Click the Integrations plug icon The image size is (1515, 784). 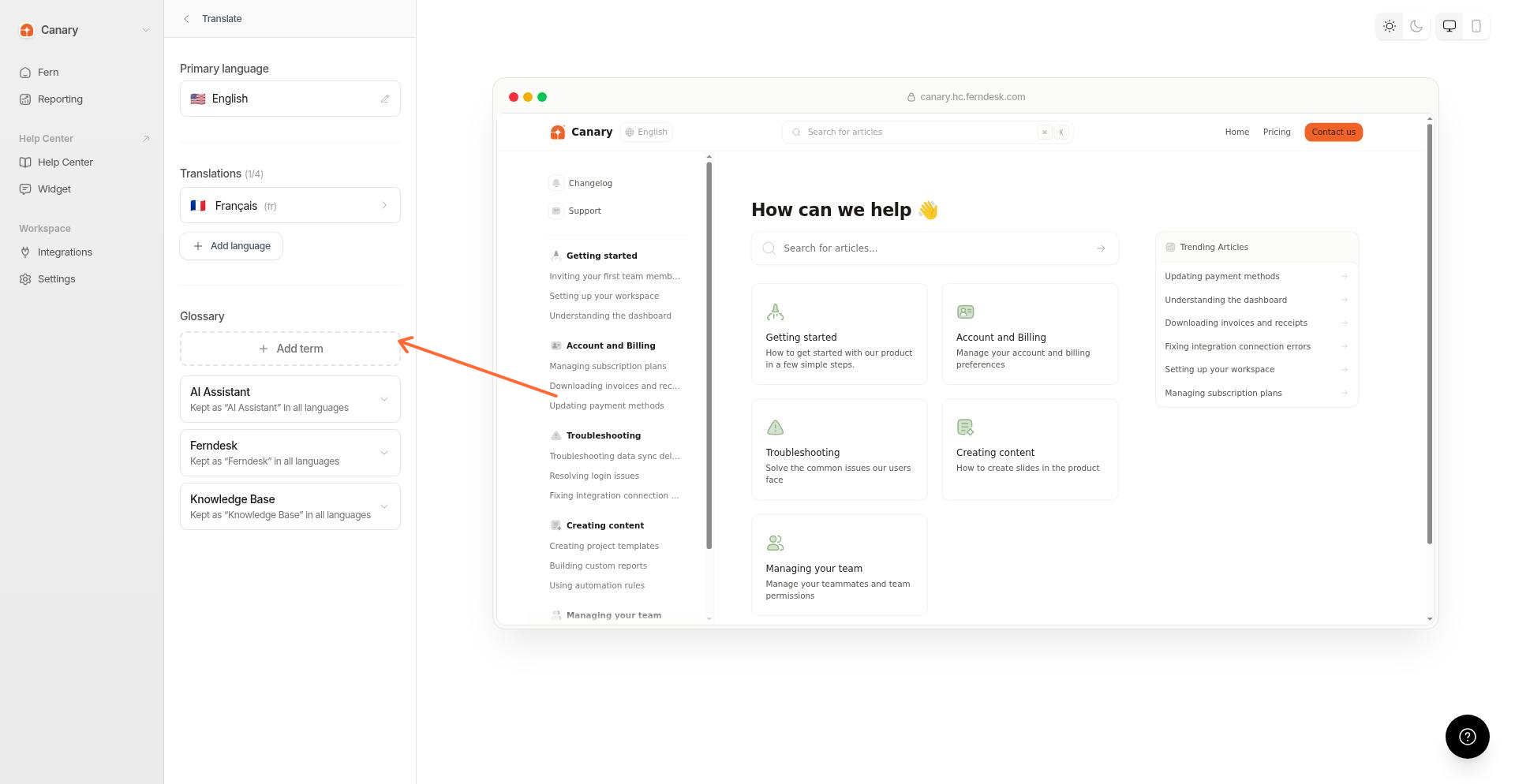coord(25,252)
